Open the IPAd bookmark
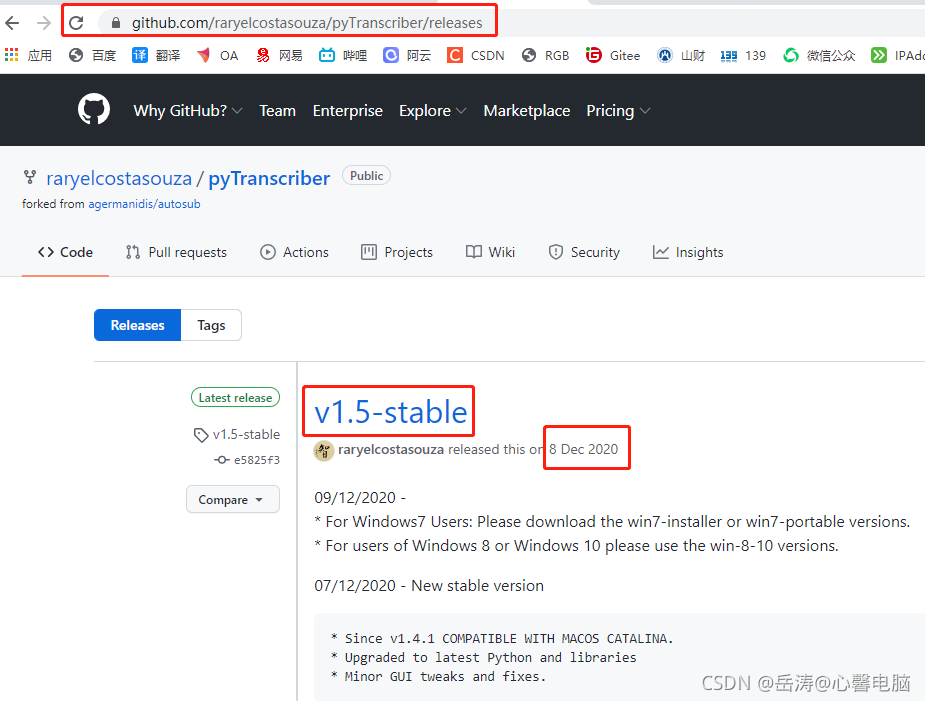Viewport: 925px width, 701px height. [897, 55]
